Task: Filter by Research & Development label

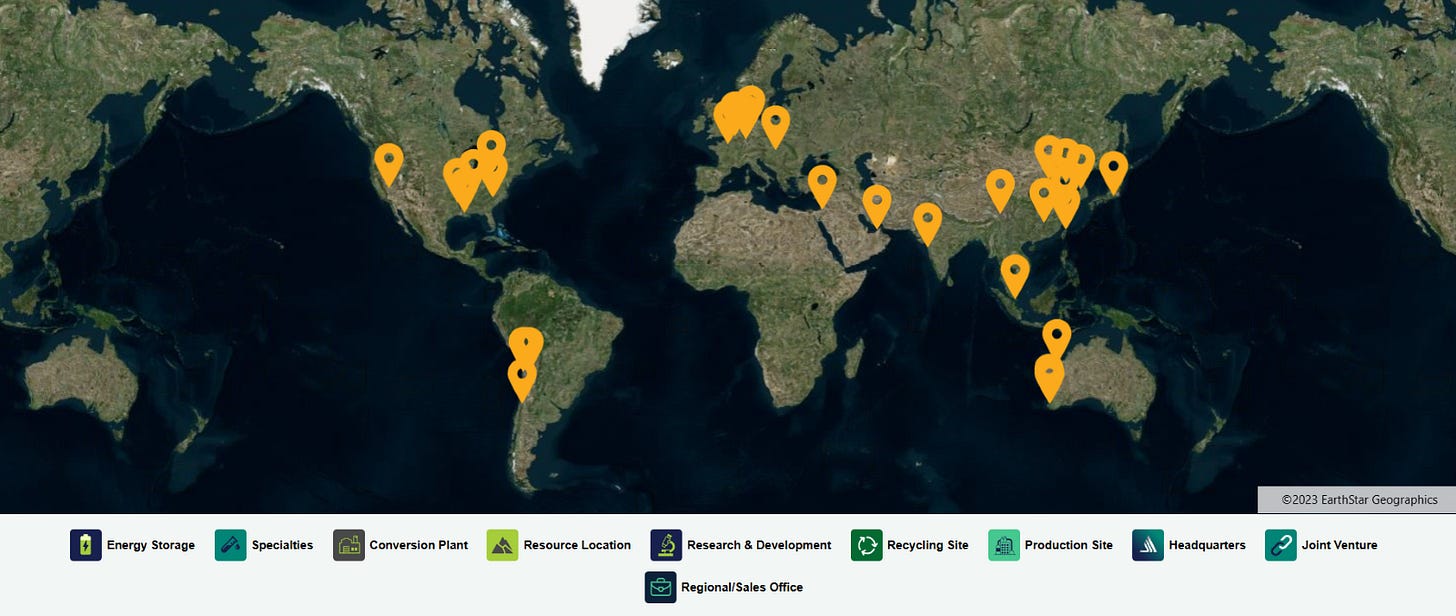Action: 759,545
